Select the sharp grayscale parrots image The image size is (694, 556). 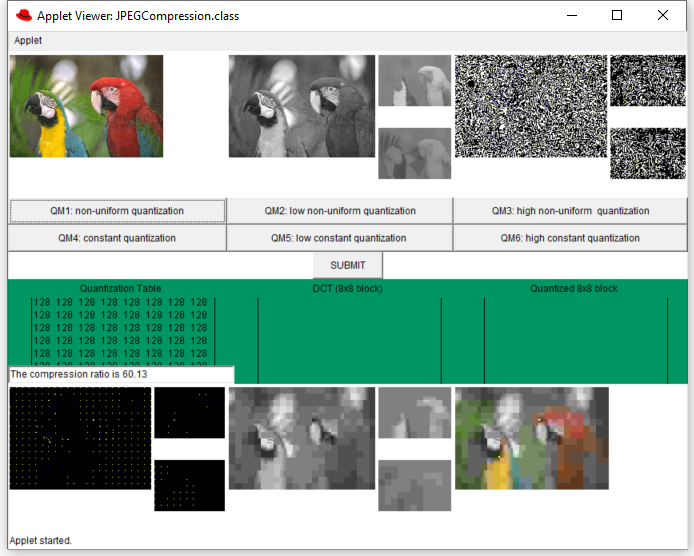click(x=302, y=106)
